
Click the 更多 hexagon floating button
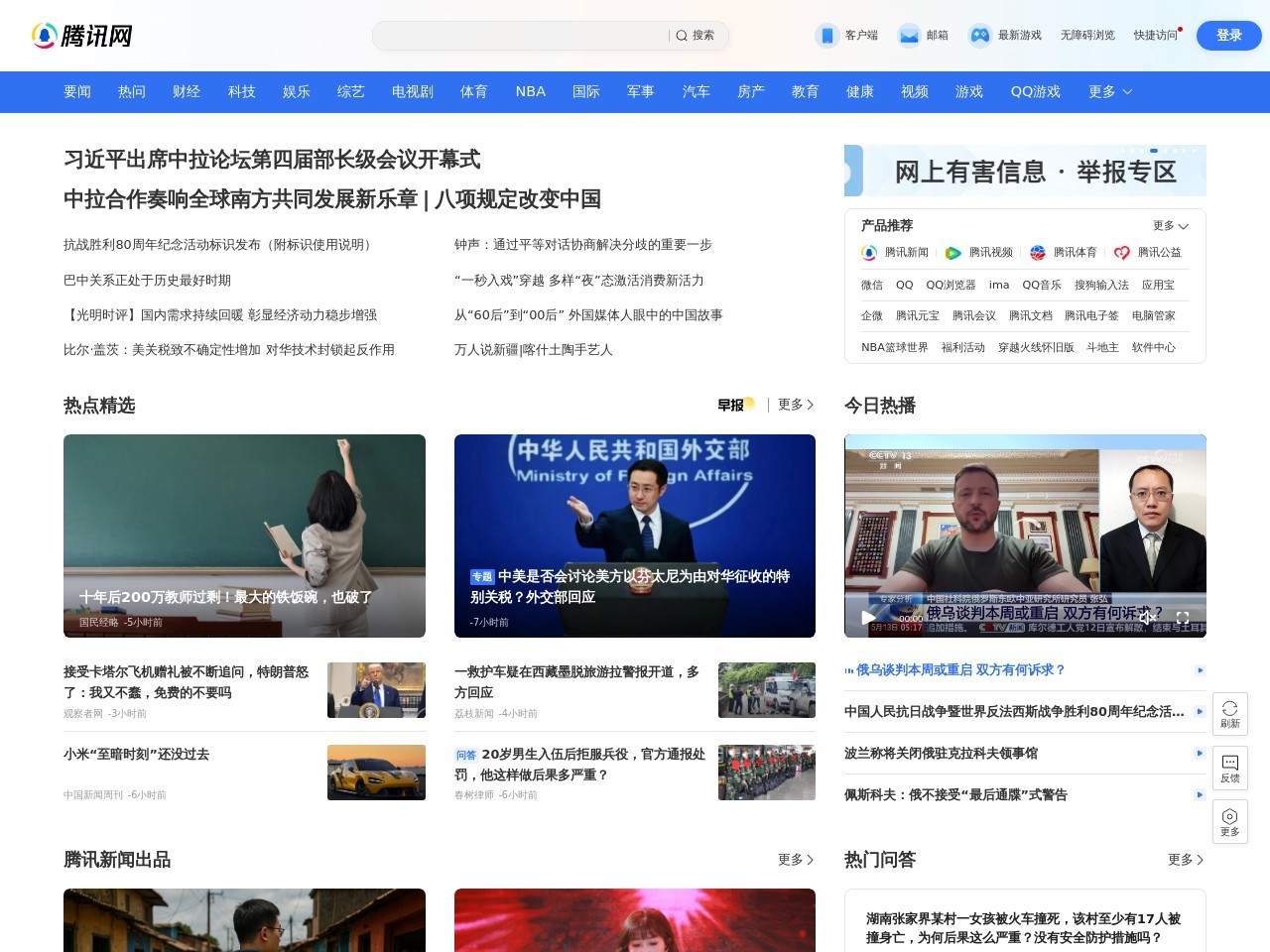1230,822
